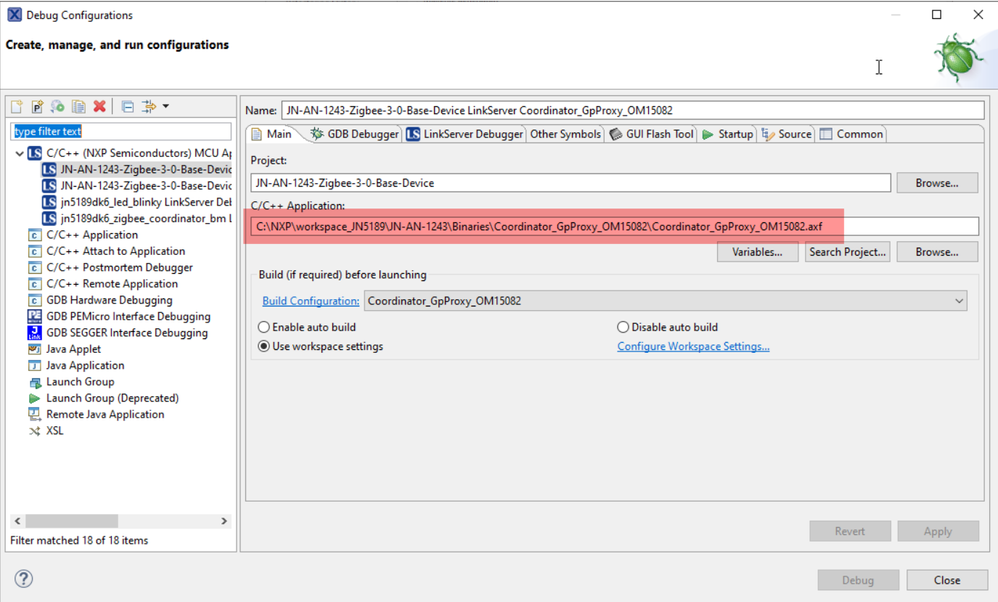Switch to the GDB Debugger tab
Viewport: 998px width, 602px height.
point(354,134)
